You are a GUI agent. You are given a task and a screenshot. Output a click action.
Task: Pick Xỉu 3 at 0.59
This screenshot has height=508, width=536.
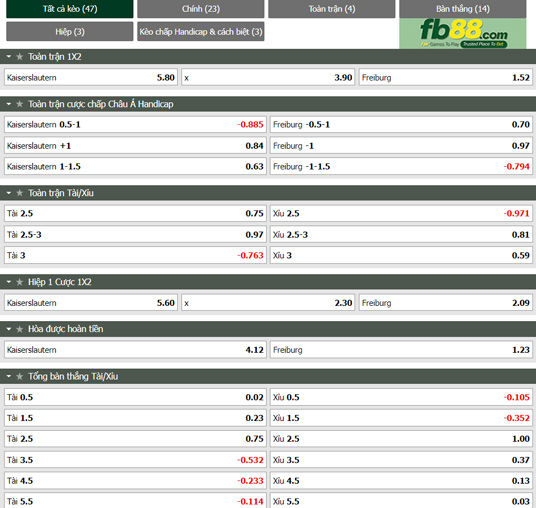tap(401, 255)
